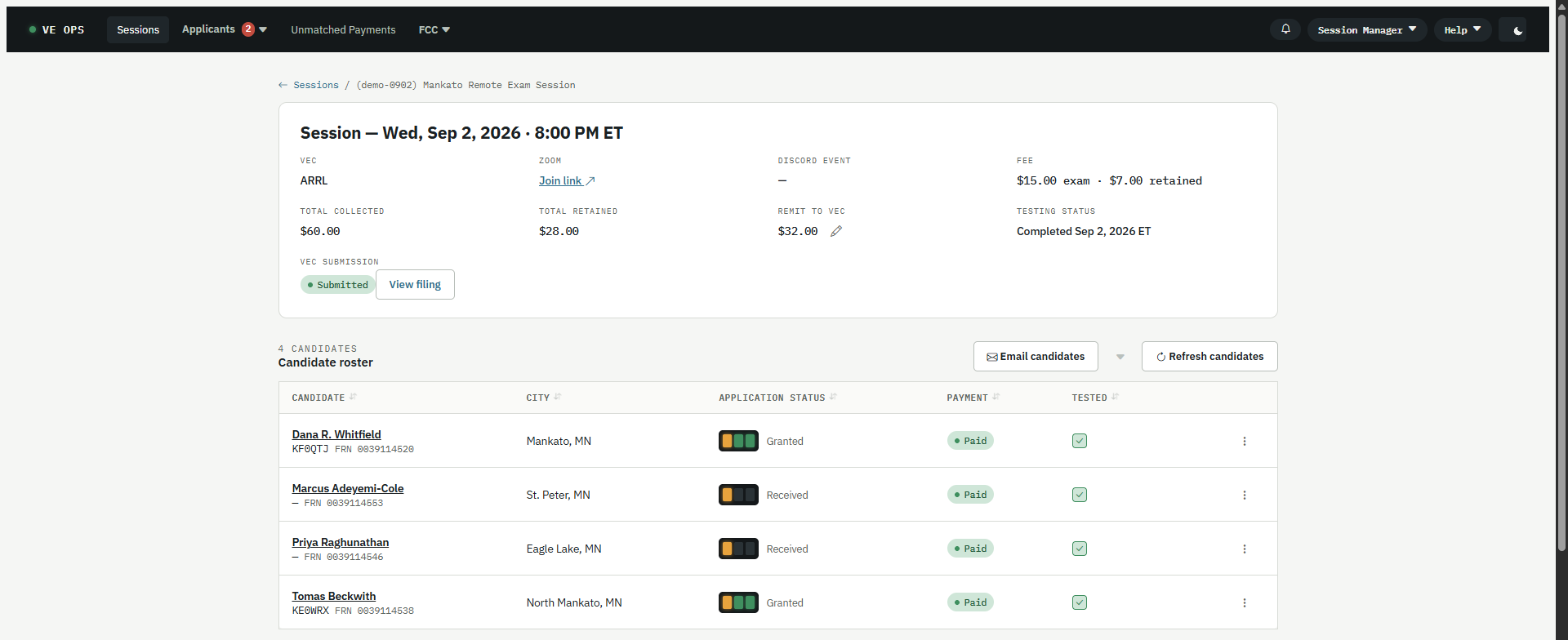Click the Applicants notification badge

point(248,29)
